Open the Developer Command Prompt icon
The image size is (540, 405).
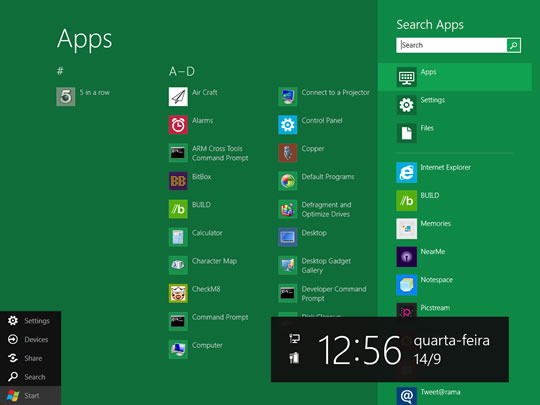click(x=288, y=293)
